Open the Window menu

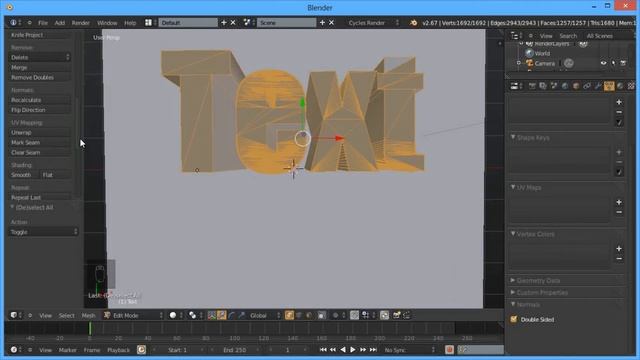point(107,23)
